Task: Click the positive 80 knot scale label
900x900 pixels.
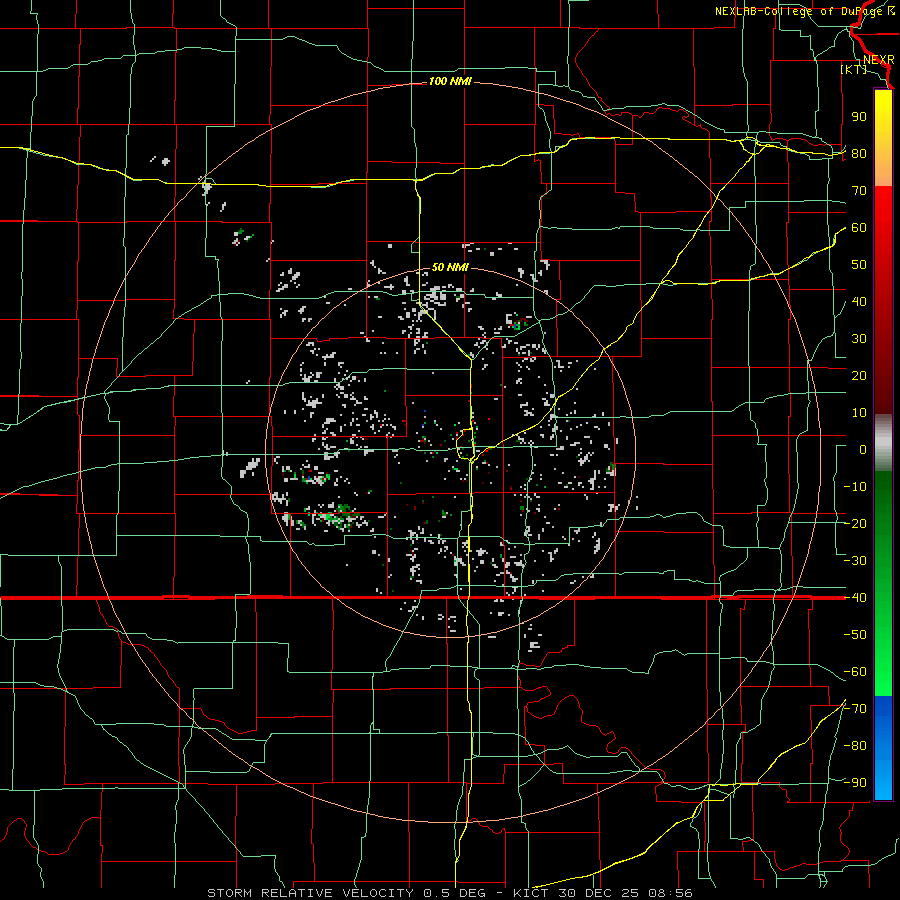Action: pos(859,154)
